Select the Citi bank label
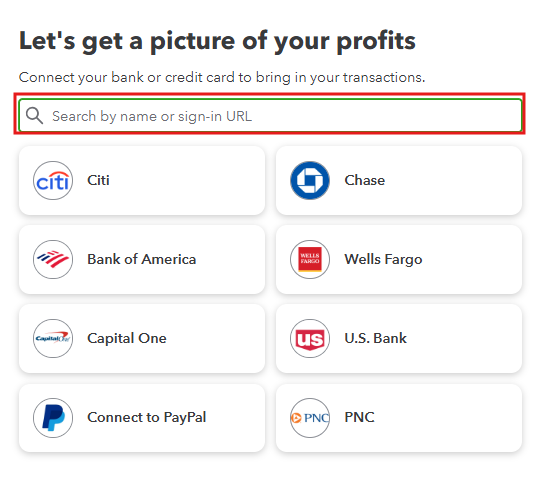This screenshot has width=543, height=480. pos(98,180)
